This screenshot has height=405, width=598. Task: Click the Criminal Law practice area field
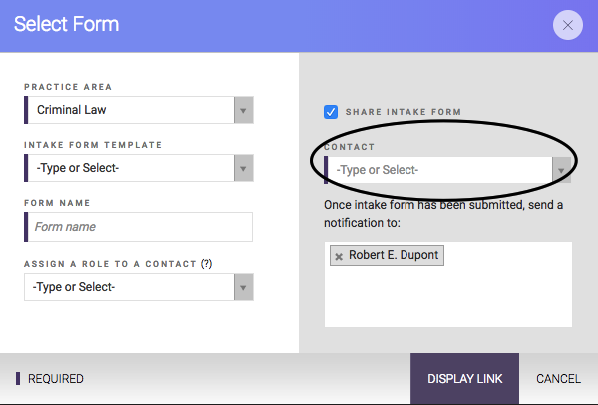pos(129,110)
